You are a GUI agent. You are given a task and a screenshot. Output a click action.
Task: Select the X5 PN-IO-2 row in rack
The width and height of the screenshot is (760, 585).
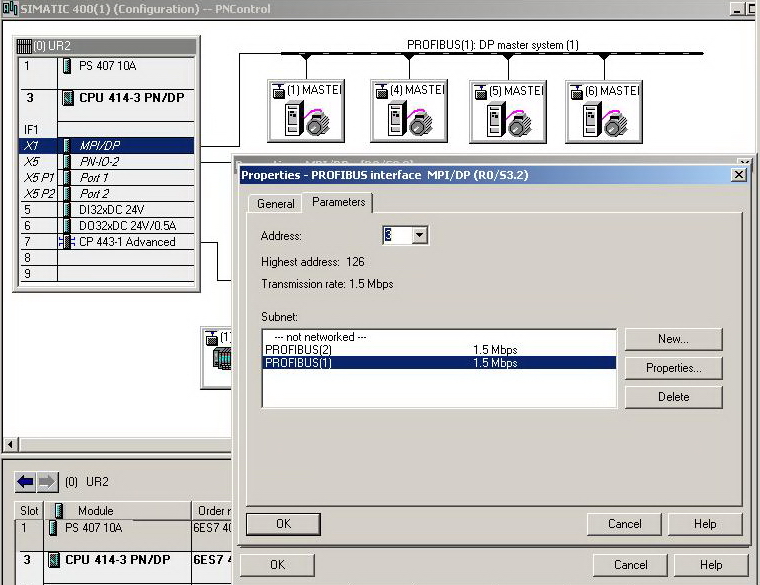point(106,161)
